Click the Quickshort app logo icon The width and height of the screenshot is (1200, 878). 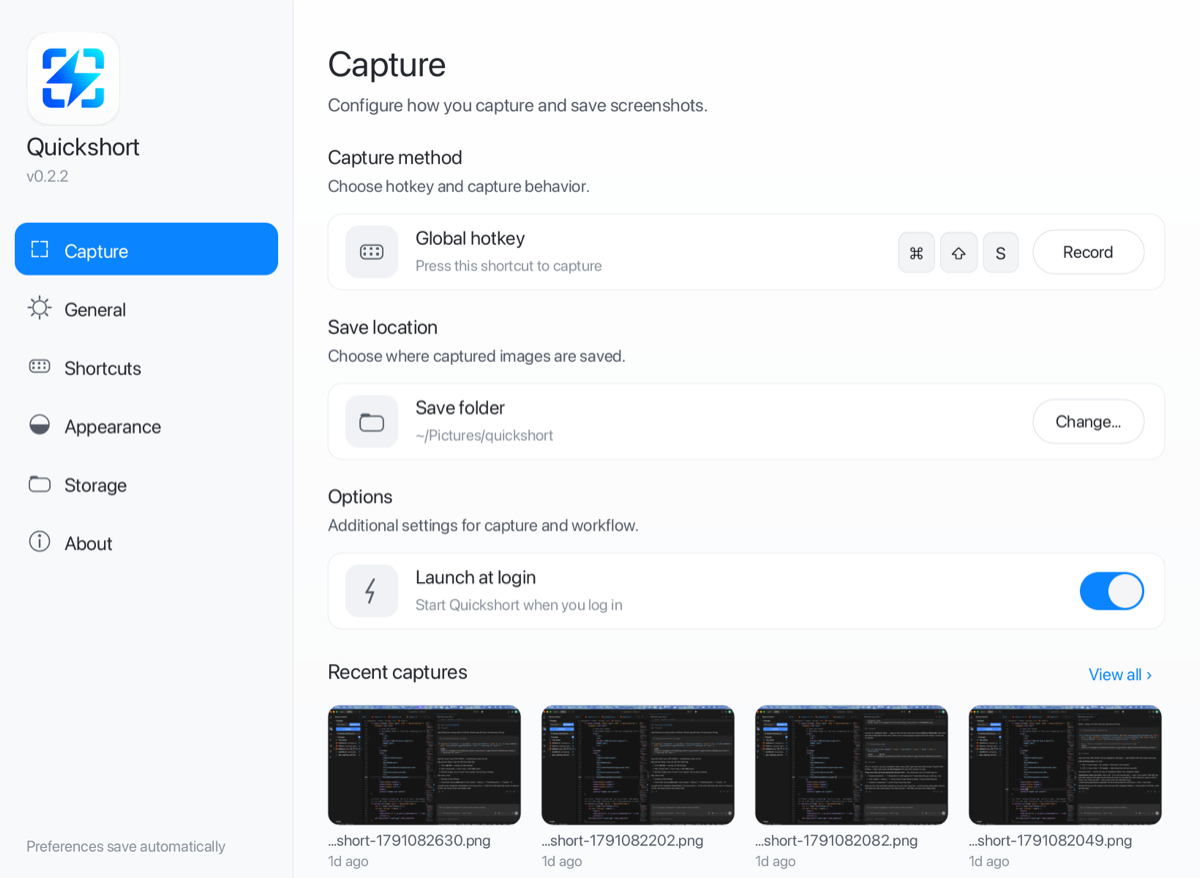(73, 78)
